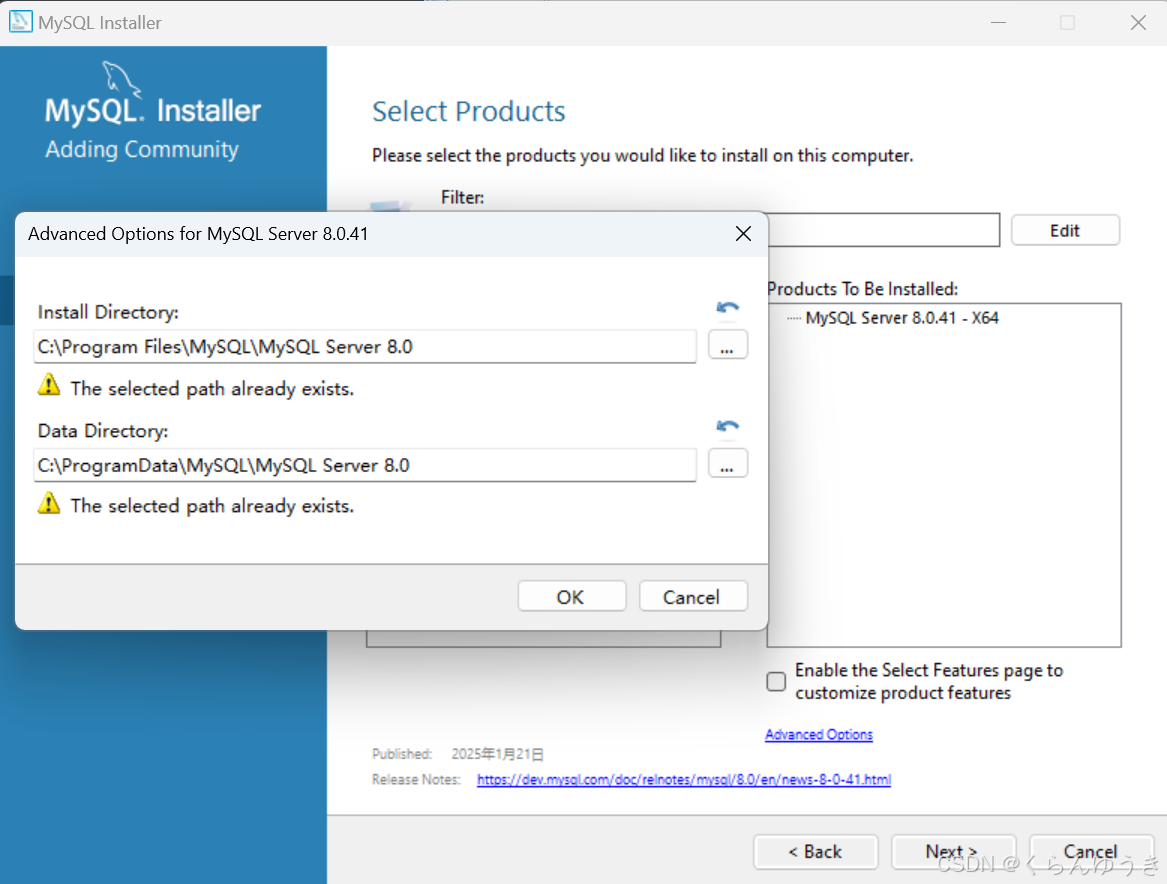The image size is (1167, 884).
Task: Click the MySQL dolphin logo
Action: 122,80
